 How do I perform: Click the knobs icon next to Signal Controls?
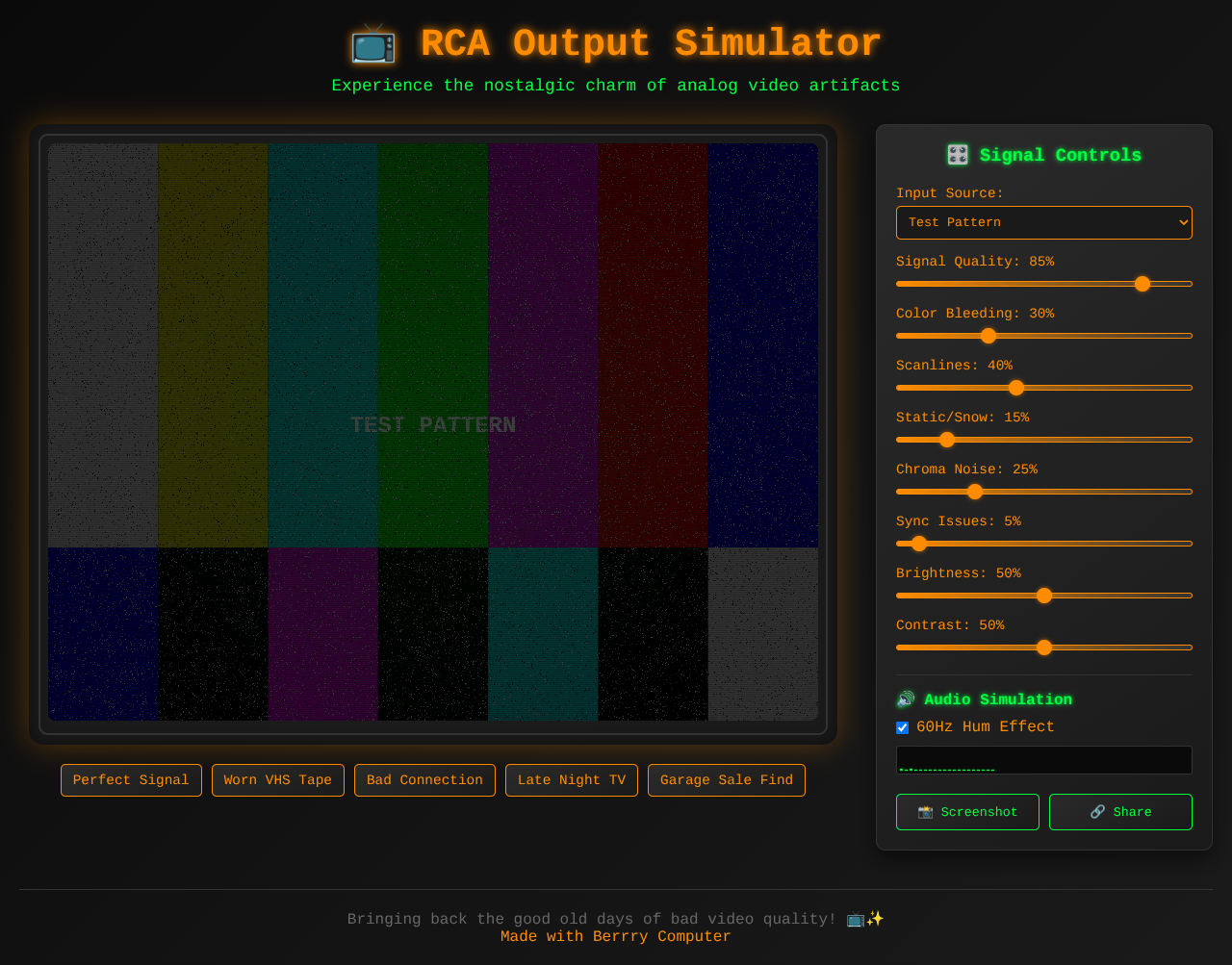tap(957, 154)
